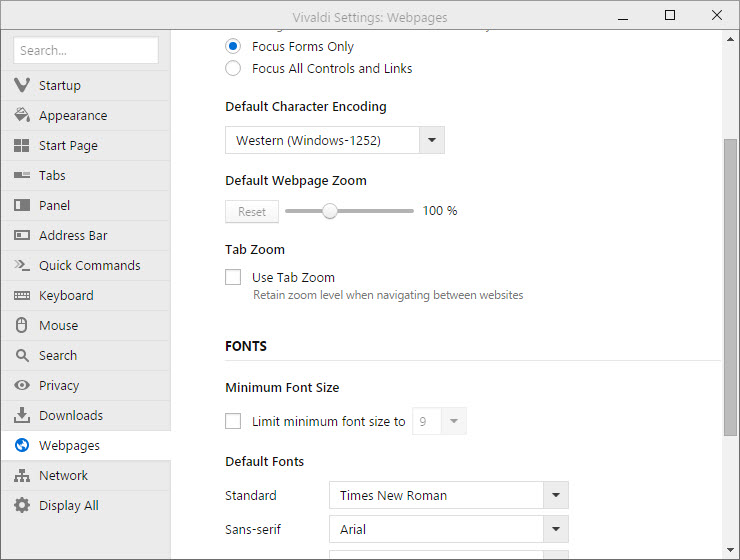Image resolution: width=740 pixels, height=560 pixels.
Task: Go to Privacy settings section
Action: pos(86,385)
